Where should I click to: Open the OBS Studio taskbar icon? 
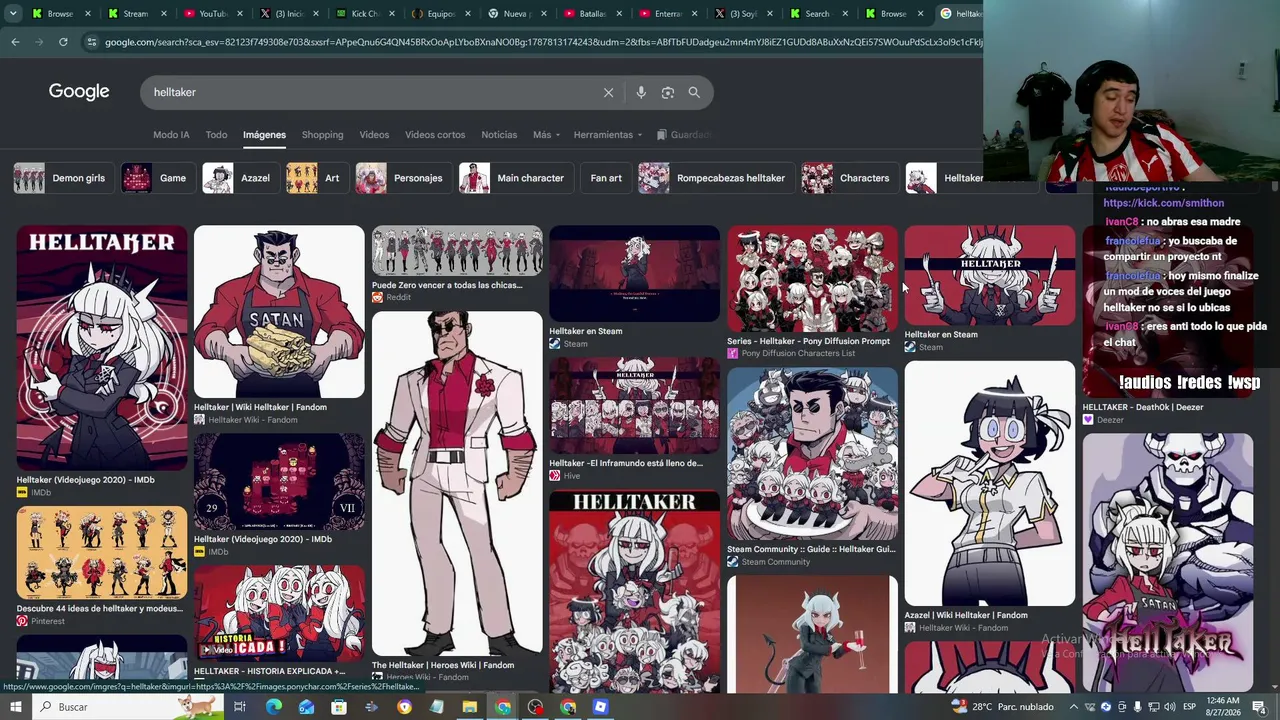[536, 707]
